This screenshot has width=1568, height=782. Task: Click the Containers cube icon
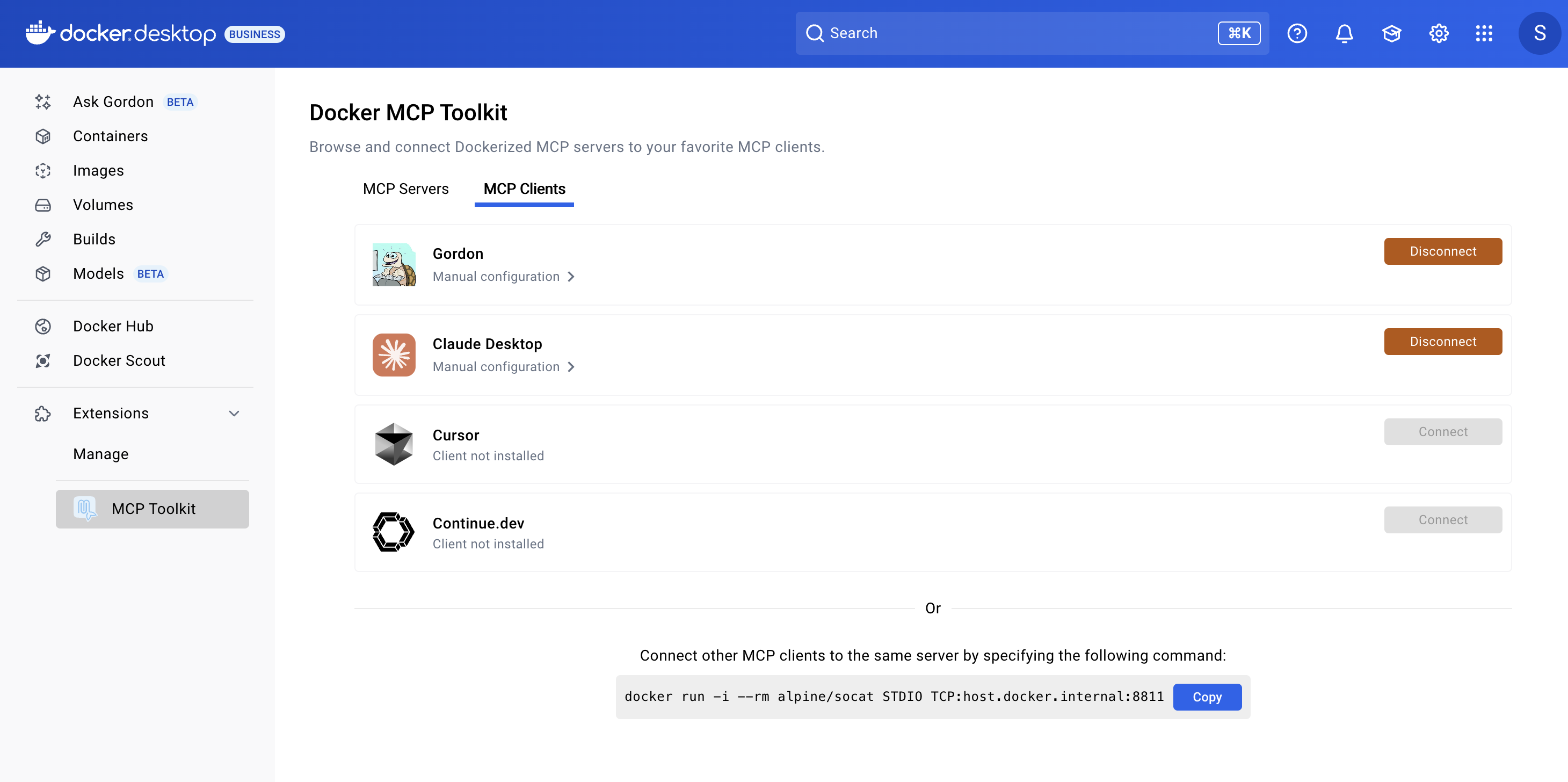(42, 136)
